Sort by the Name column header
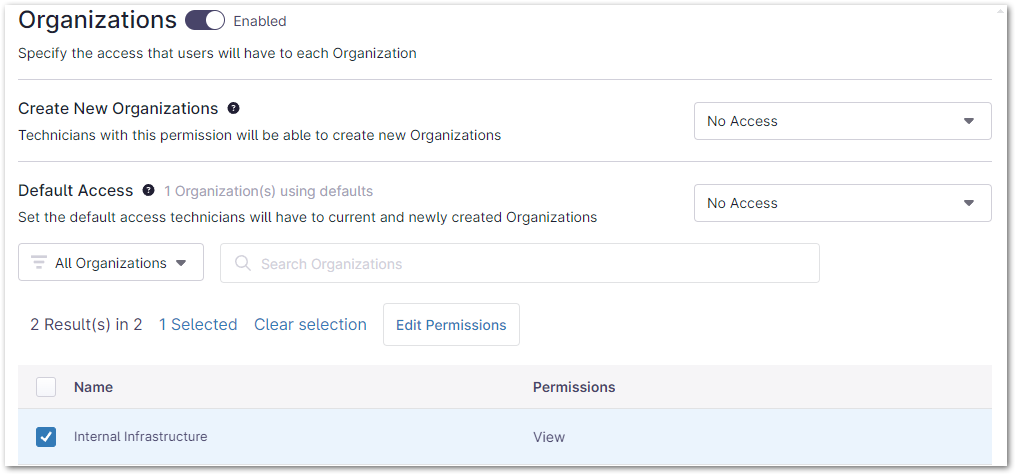 click(x=93, y=387)
